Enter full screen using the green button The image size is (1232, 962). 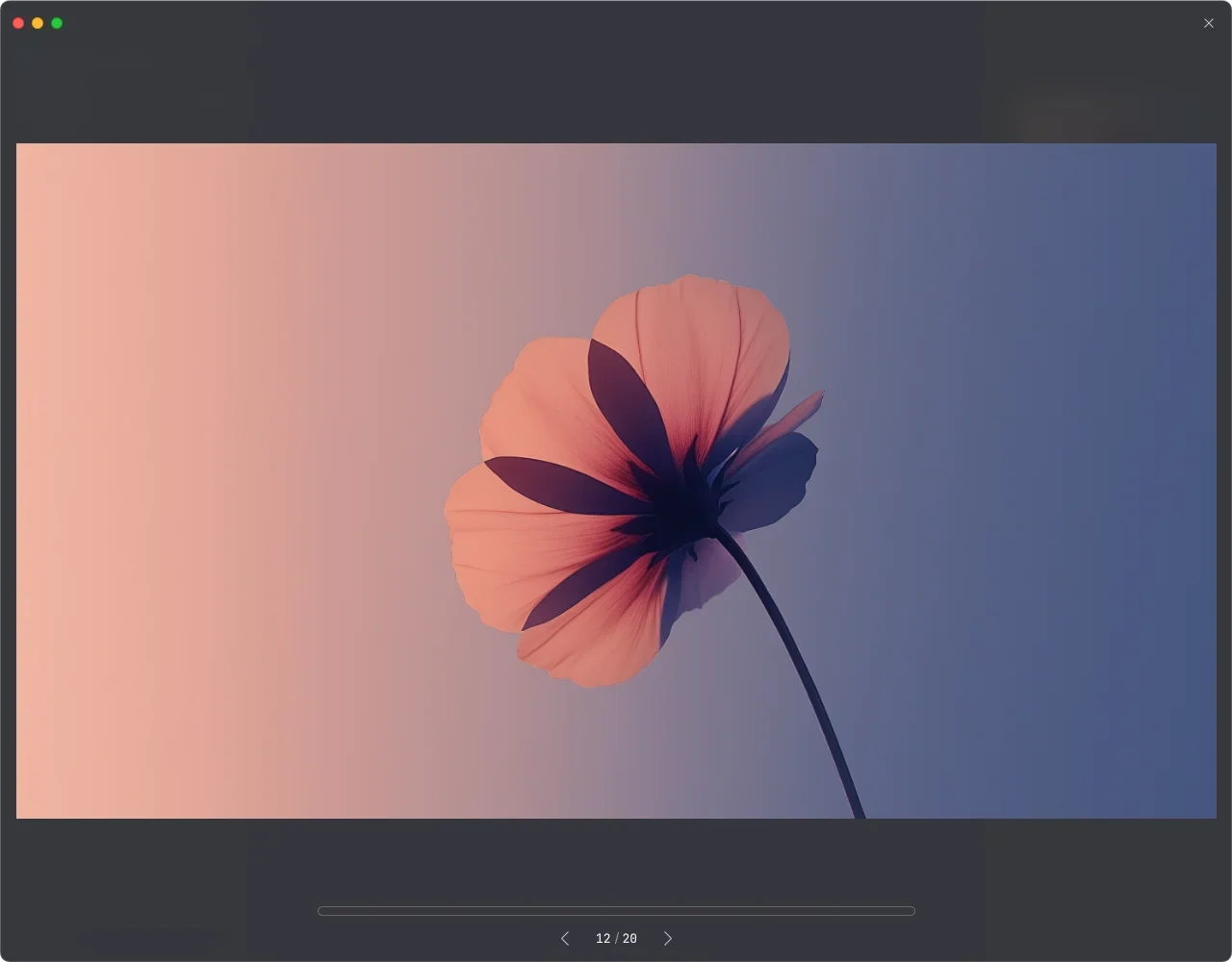coord(57,23)
